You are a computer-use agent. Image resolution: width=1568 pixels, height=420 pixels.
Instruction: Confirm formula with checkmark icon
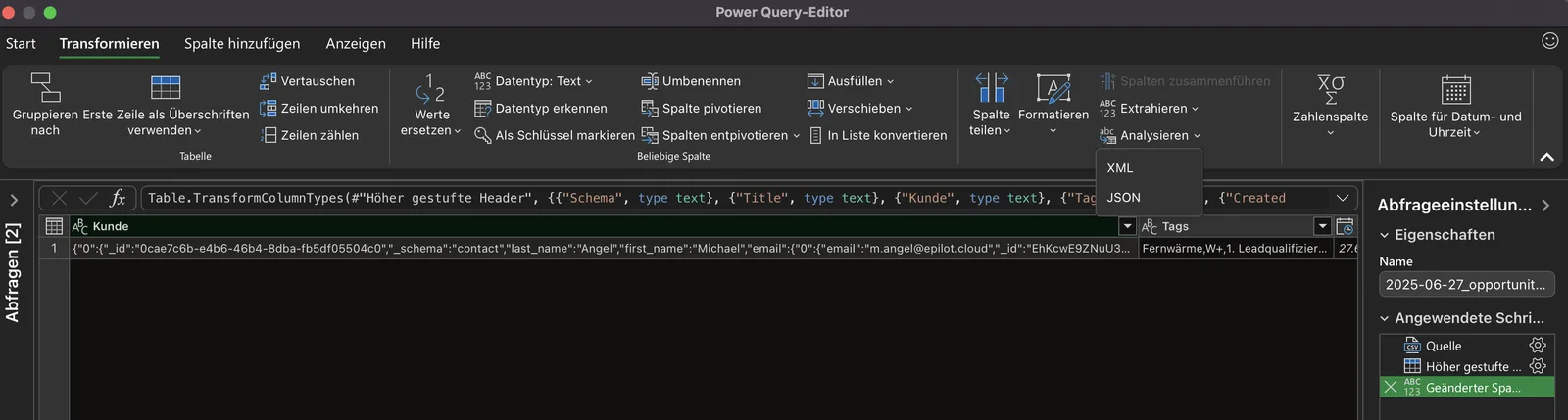[x=88, y=198]
